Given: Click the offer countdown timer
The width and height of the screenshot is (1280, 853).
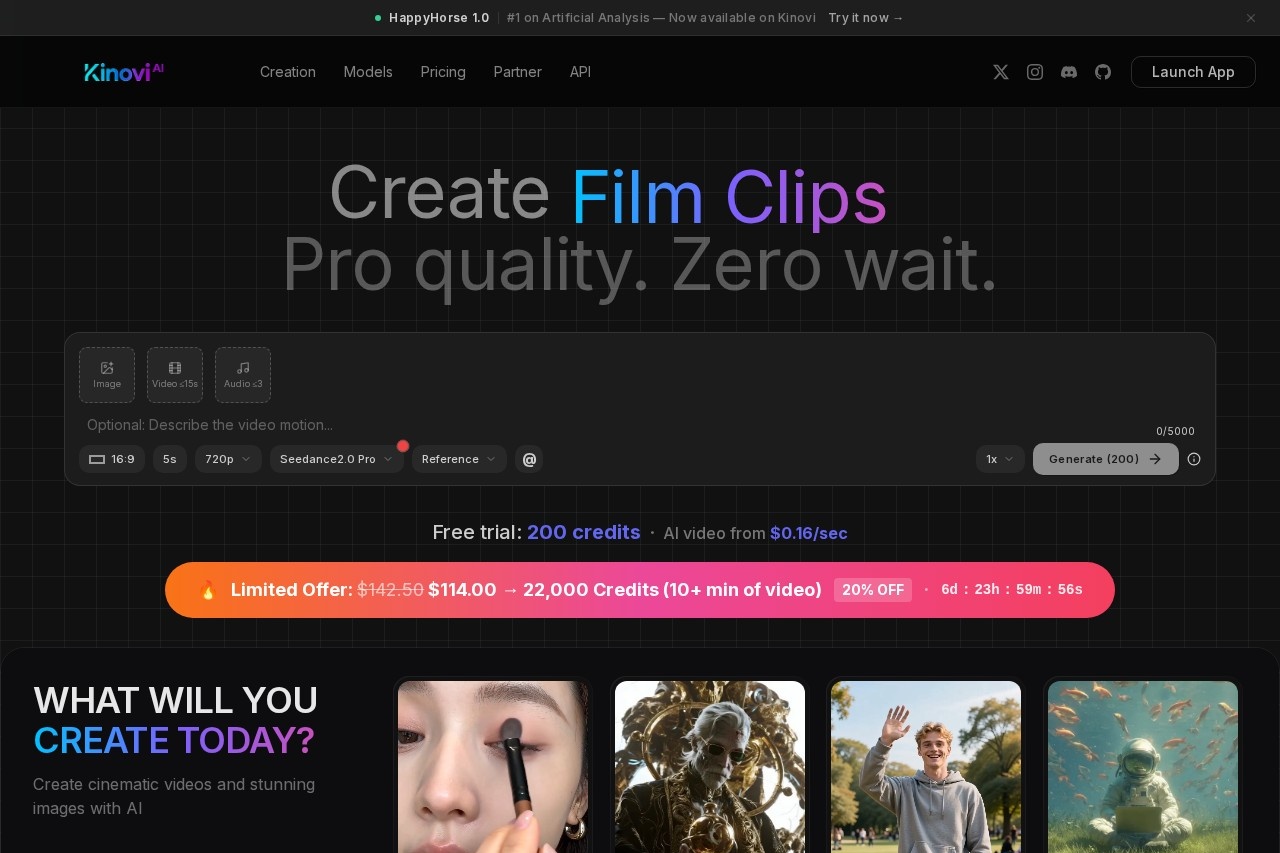Looking at the screenshot, I should 1012,590.
